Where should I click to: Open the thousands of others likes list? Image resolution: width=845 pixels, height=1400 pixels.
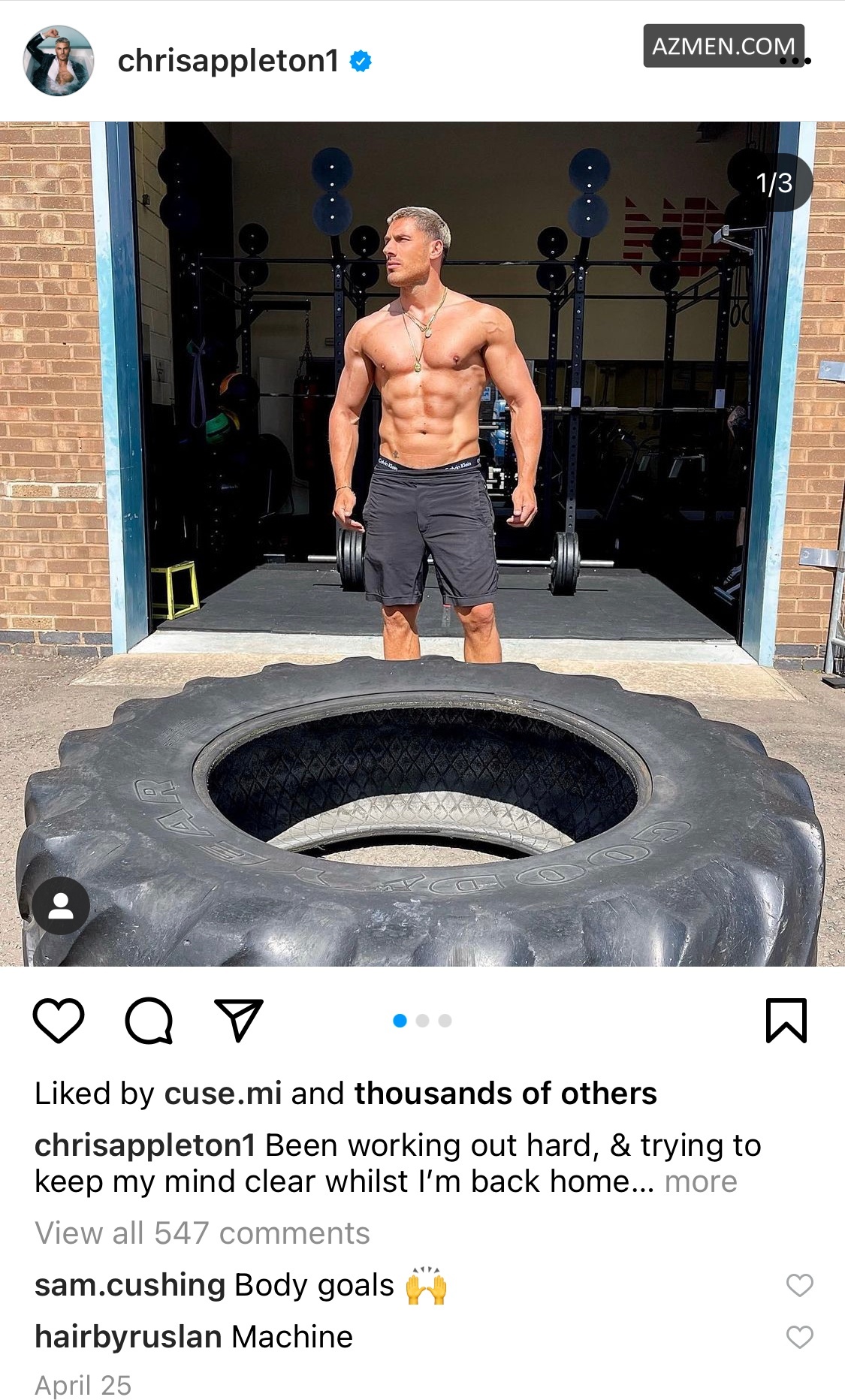pos(505,1094)
